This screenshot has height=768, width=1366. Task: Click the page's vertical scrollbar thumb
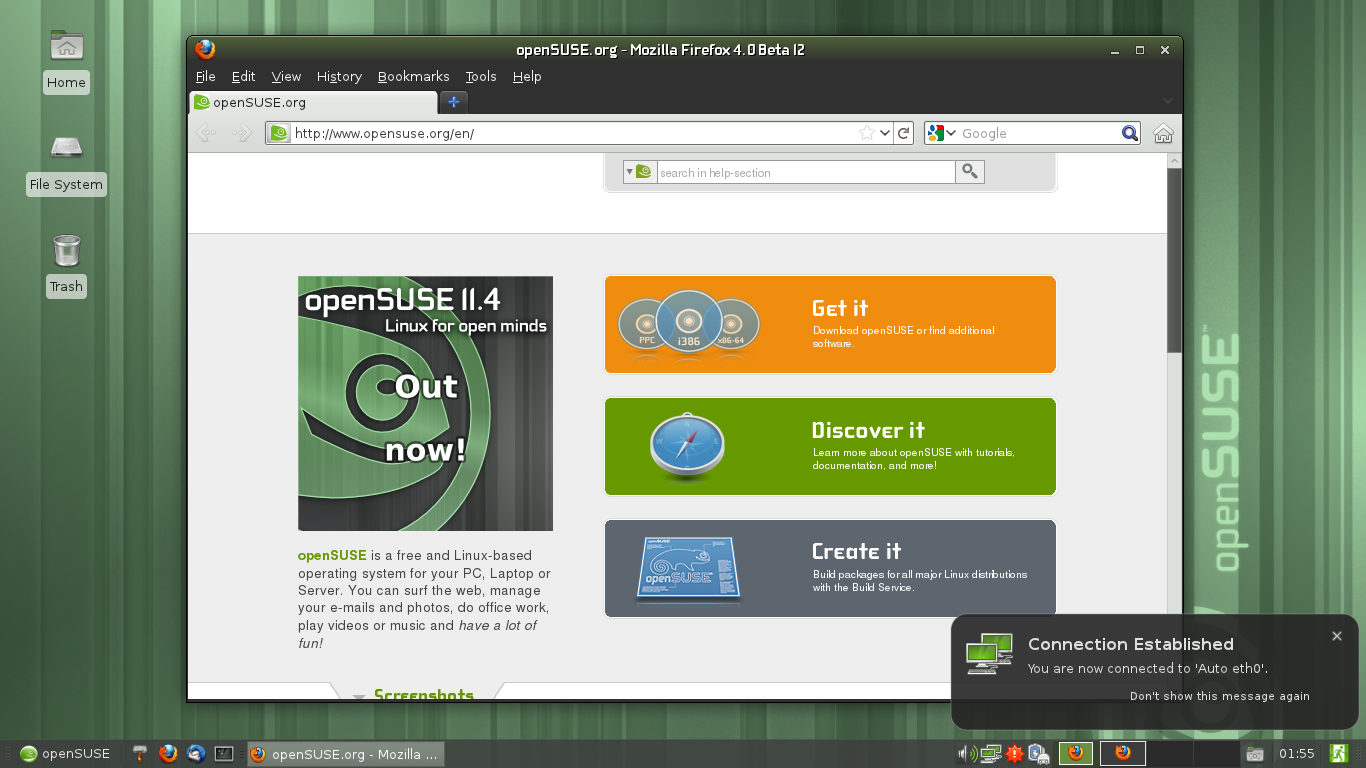[x=1174, y=260]
